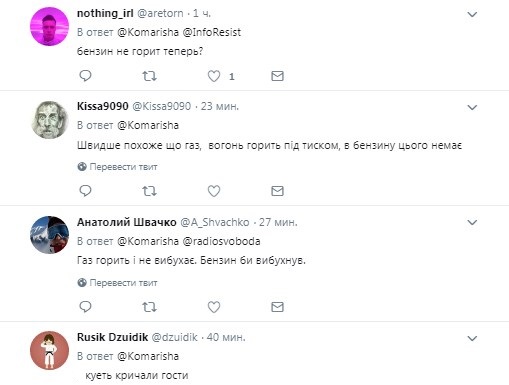
Task: Open more options chevron on nothing_irl's tweet
Action: pyautogui.click(x=472, y=14)
